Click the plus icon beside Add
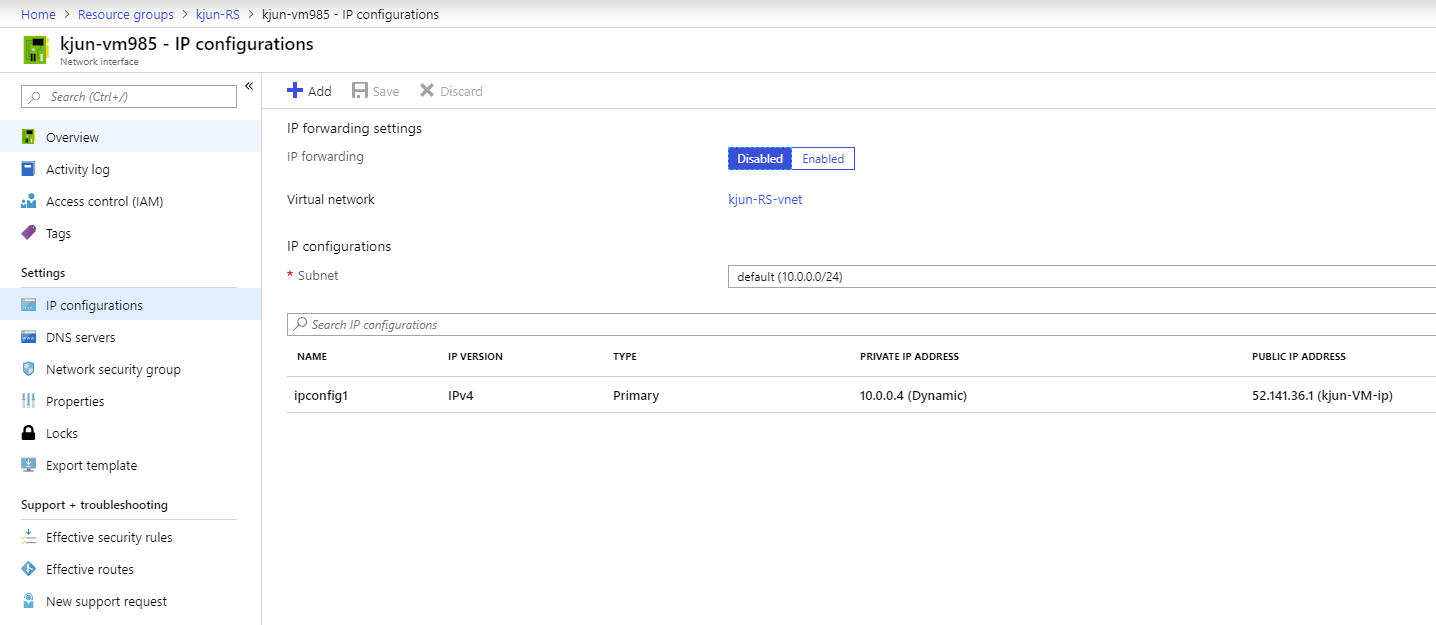Image resolution: width=1436 pixels, height=625 pixels. [x=295, y=90]
